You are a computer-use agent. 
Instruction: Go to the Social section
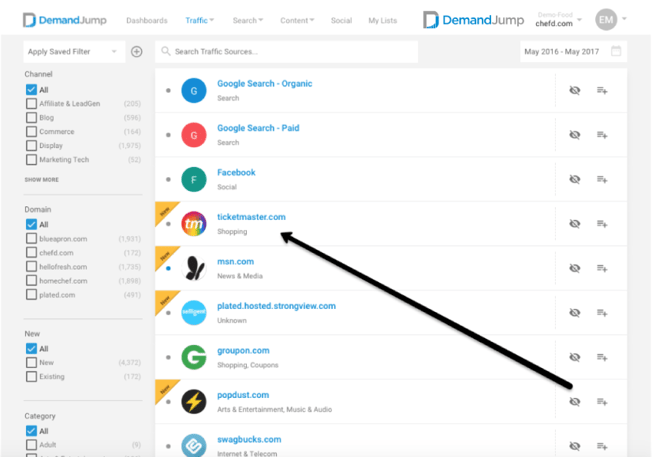click(x=341, y=20)
